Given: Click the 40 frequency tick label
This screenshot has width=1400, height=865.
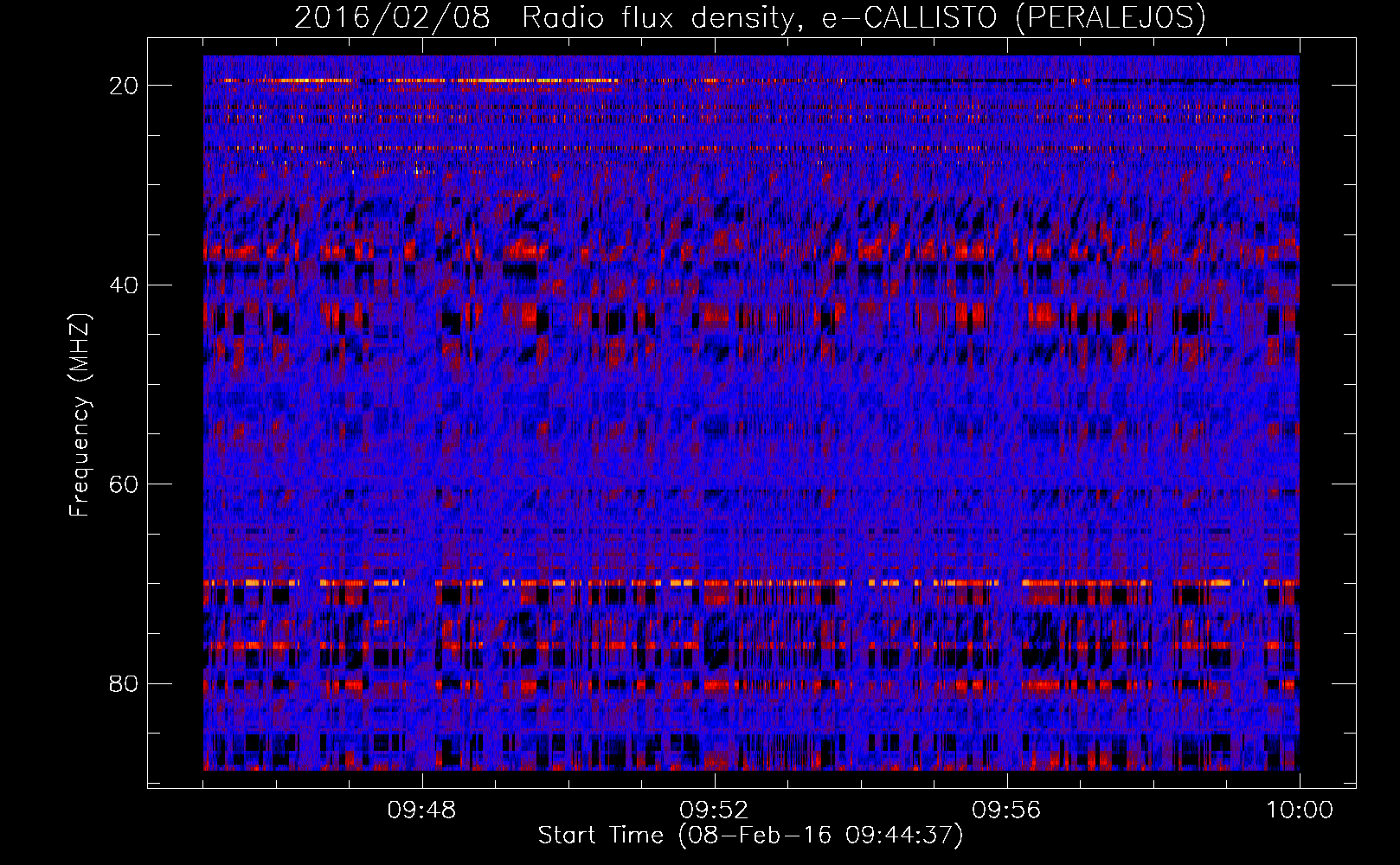Looking at the screenshot, I should [125, 285].
